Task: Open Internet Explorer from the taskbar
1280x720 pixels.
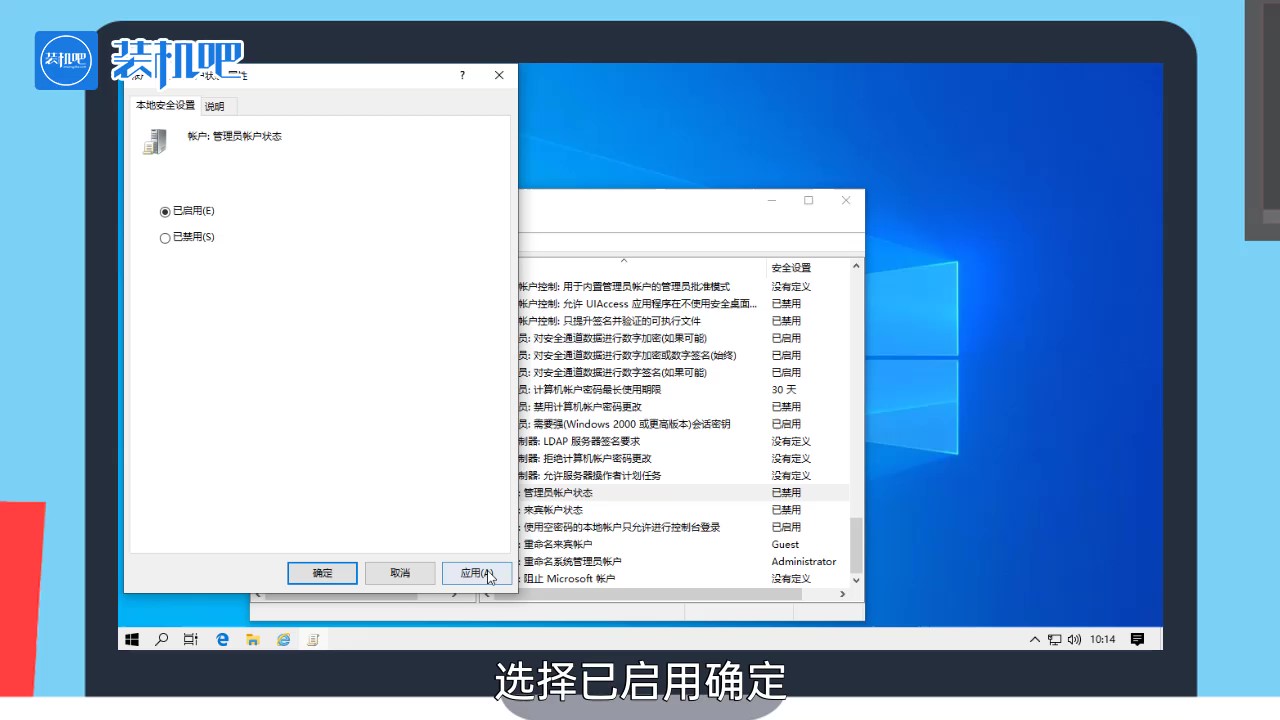Action: (x=283, y=639)
